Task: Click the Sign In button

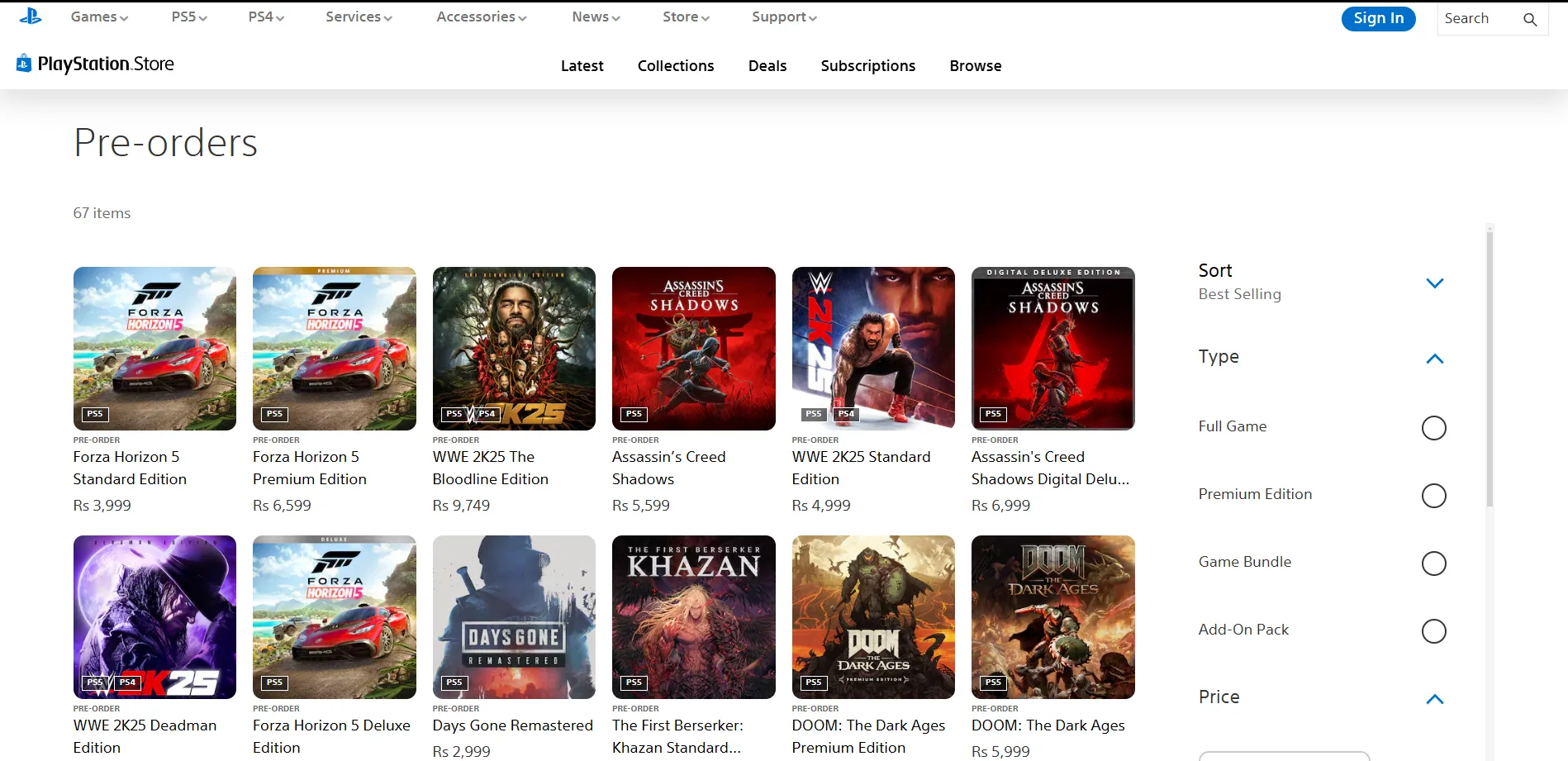Action: click(x=1378, y=18)
